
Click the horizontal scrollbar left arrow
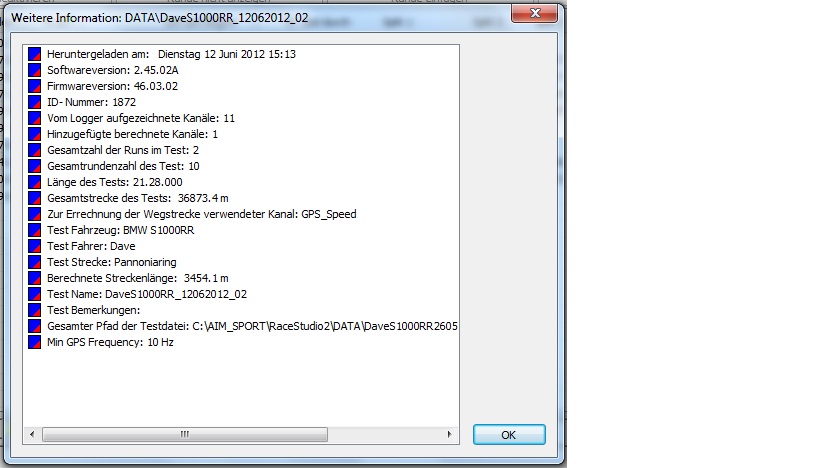pos(32,435)
